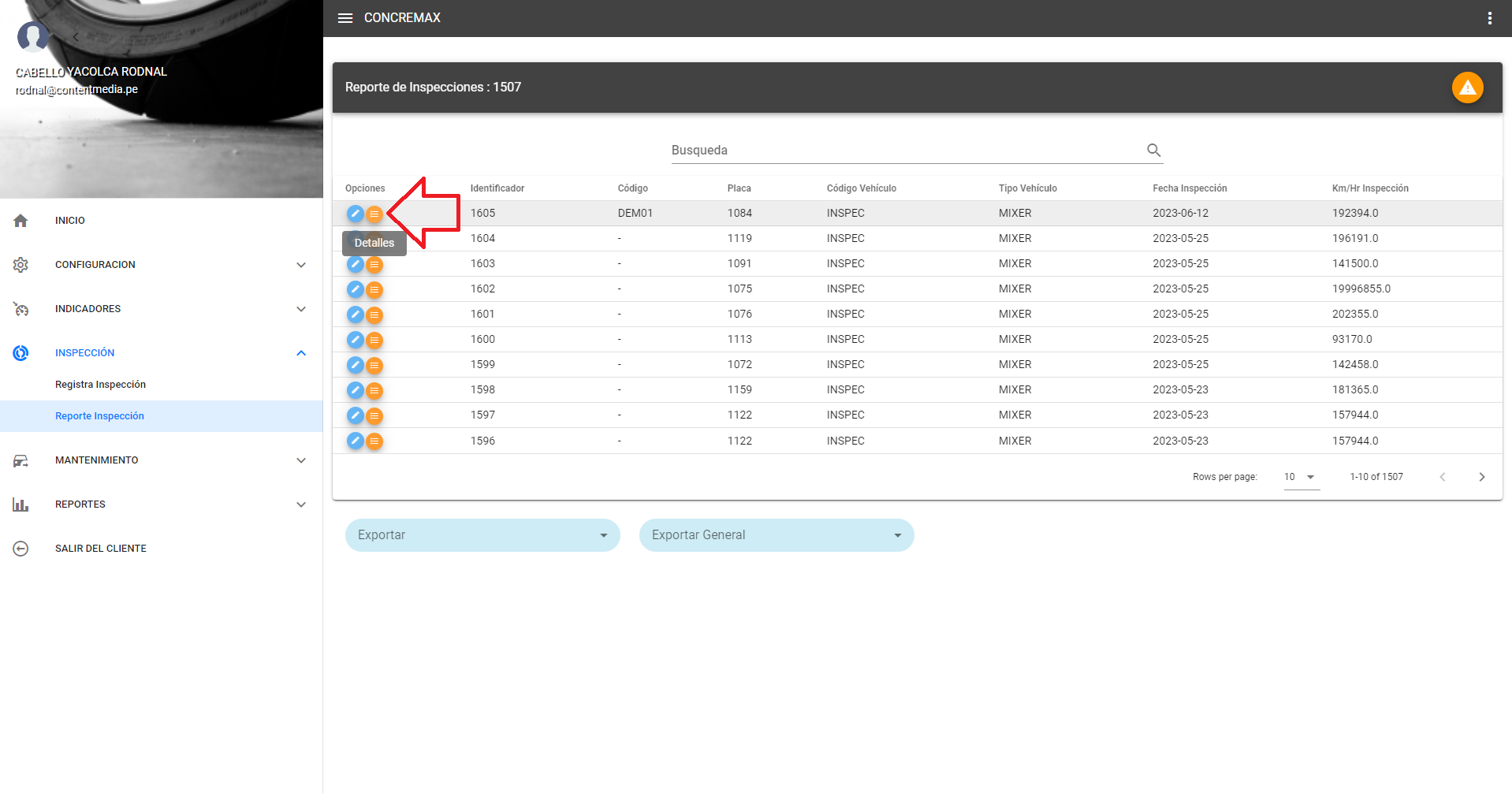This screenshot has height=793, width=1512.
Task: Click SALIR DEL CLIENTE link
Action: (100, 549)
